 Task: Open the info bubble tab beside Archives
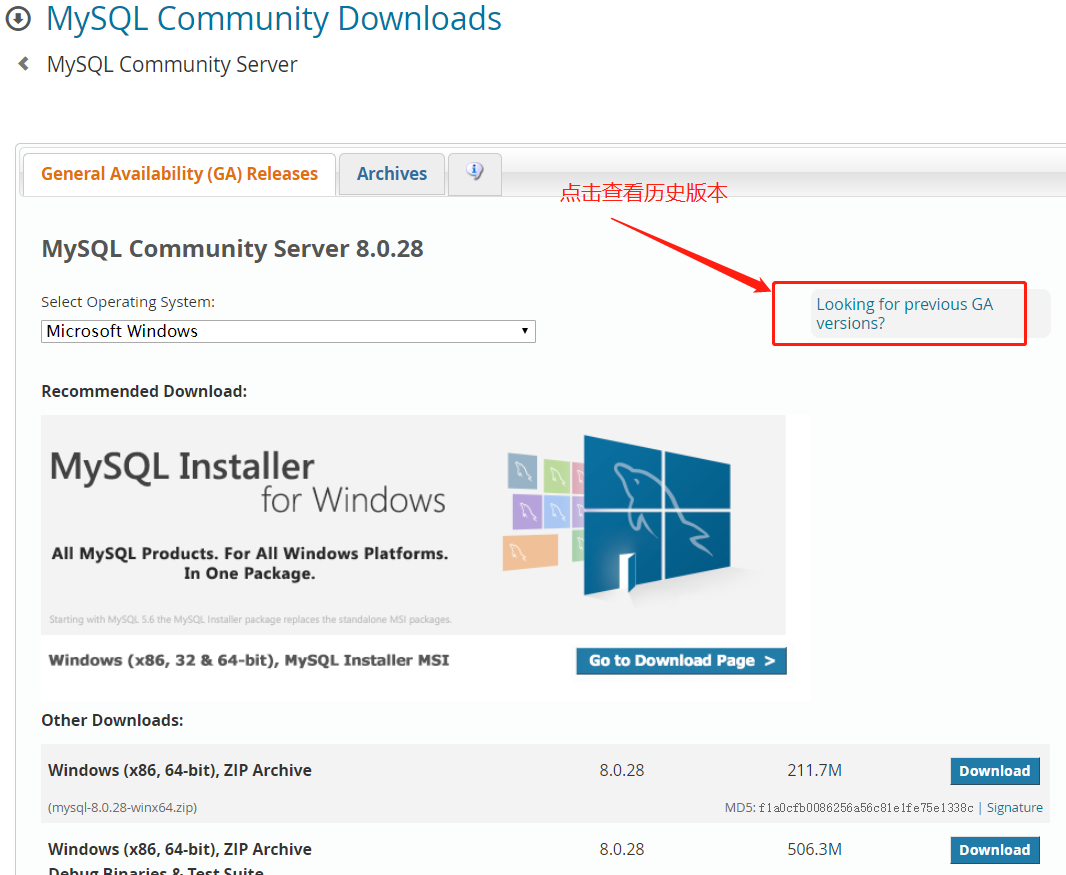474,173
